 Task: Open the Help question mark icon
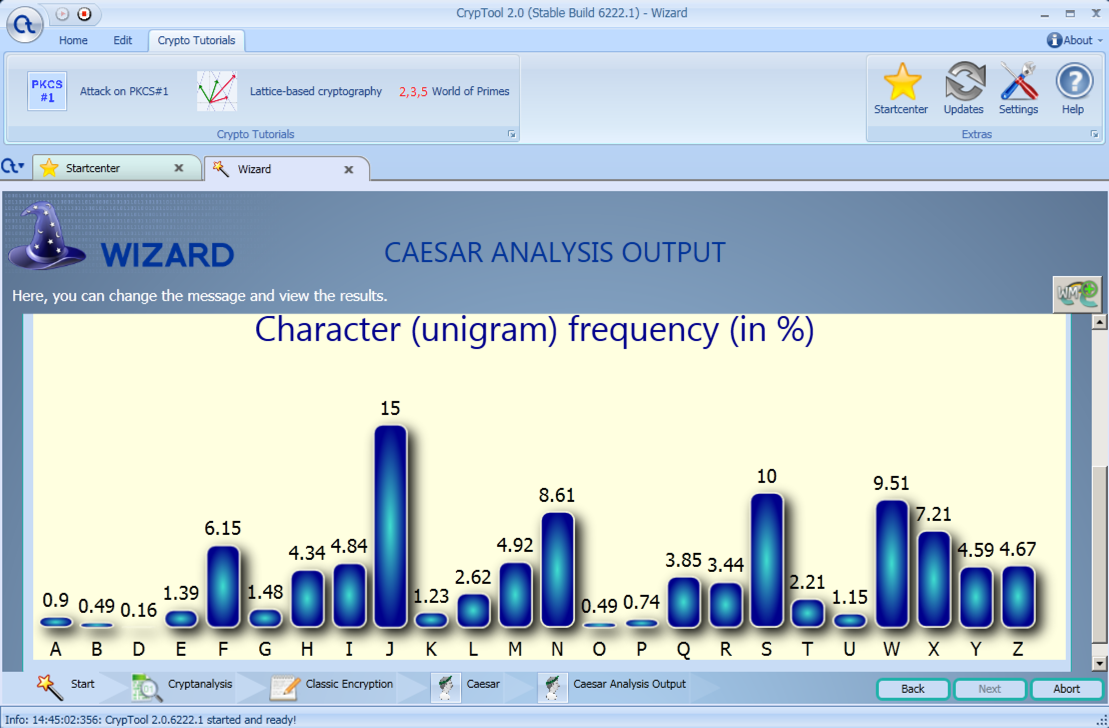click(1074, 81)
